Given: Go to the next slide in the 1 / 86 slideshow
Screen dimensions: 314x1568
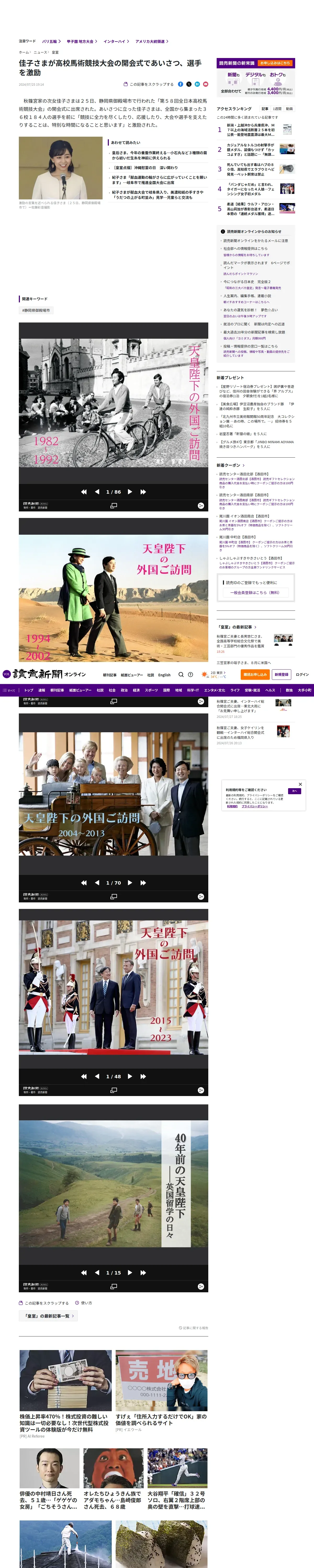Looking at the screenshot, I should 130,491.
